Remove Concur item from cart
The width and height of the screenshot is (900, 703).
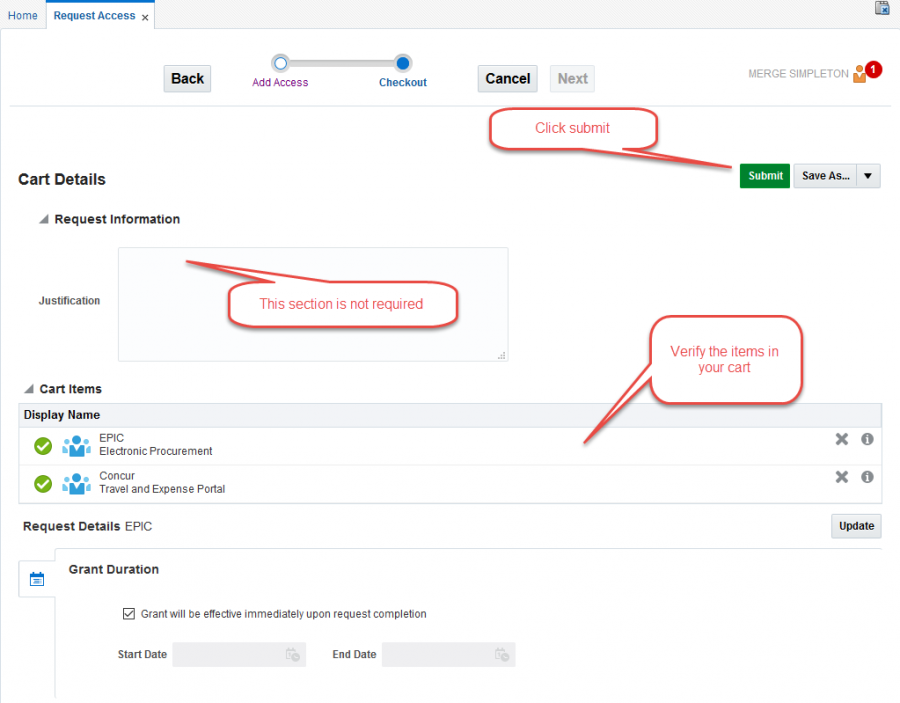[841, 477]
